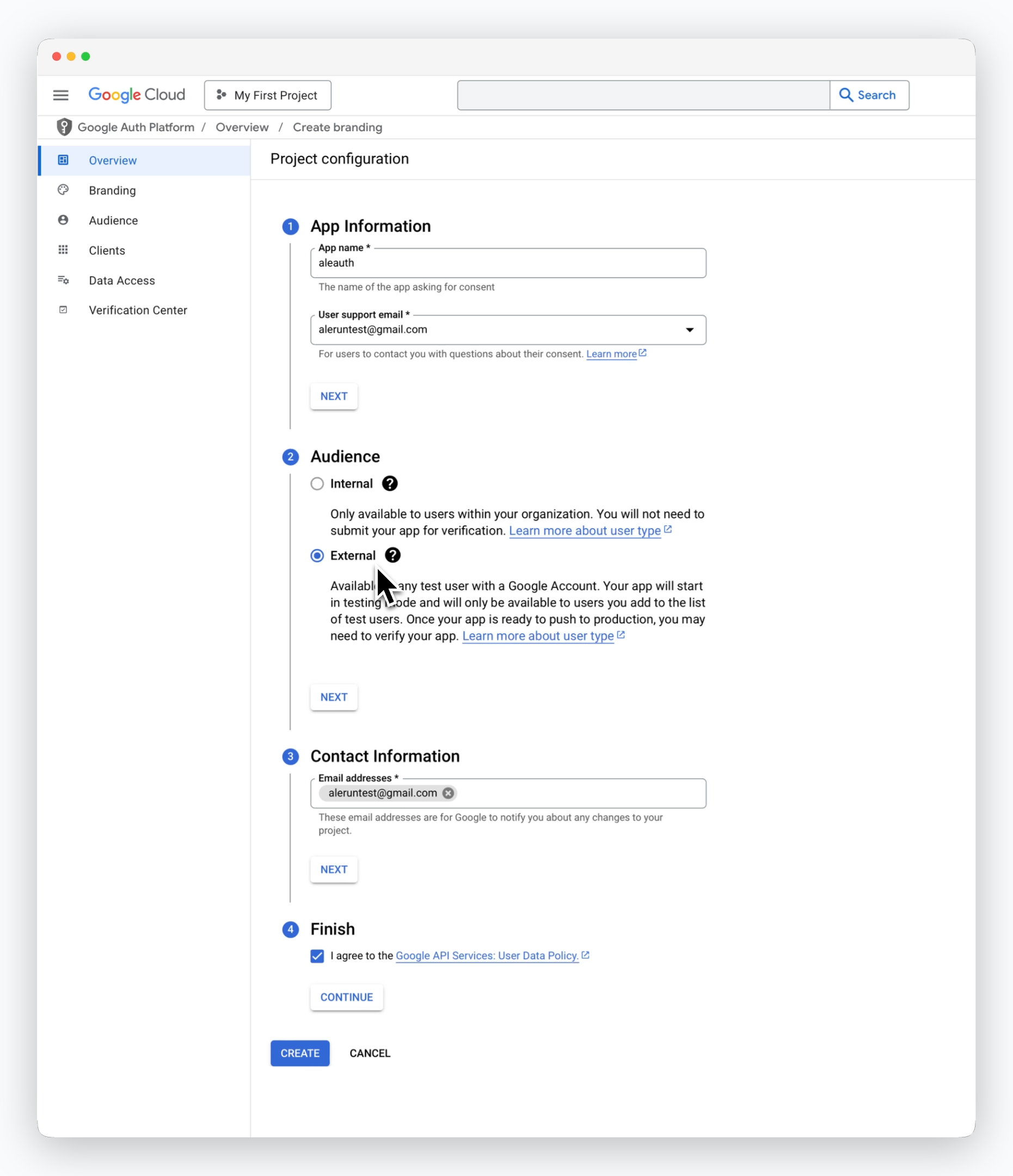The width and height of the screenshot is (1013, 1176).
Task: Click the Verification Center check icon
Action: pos(63,310)
